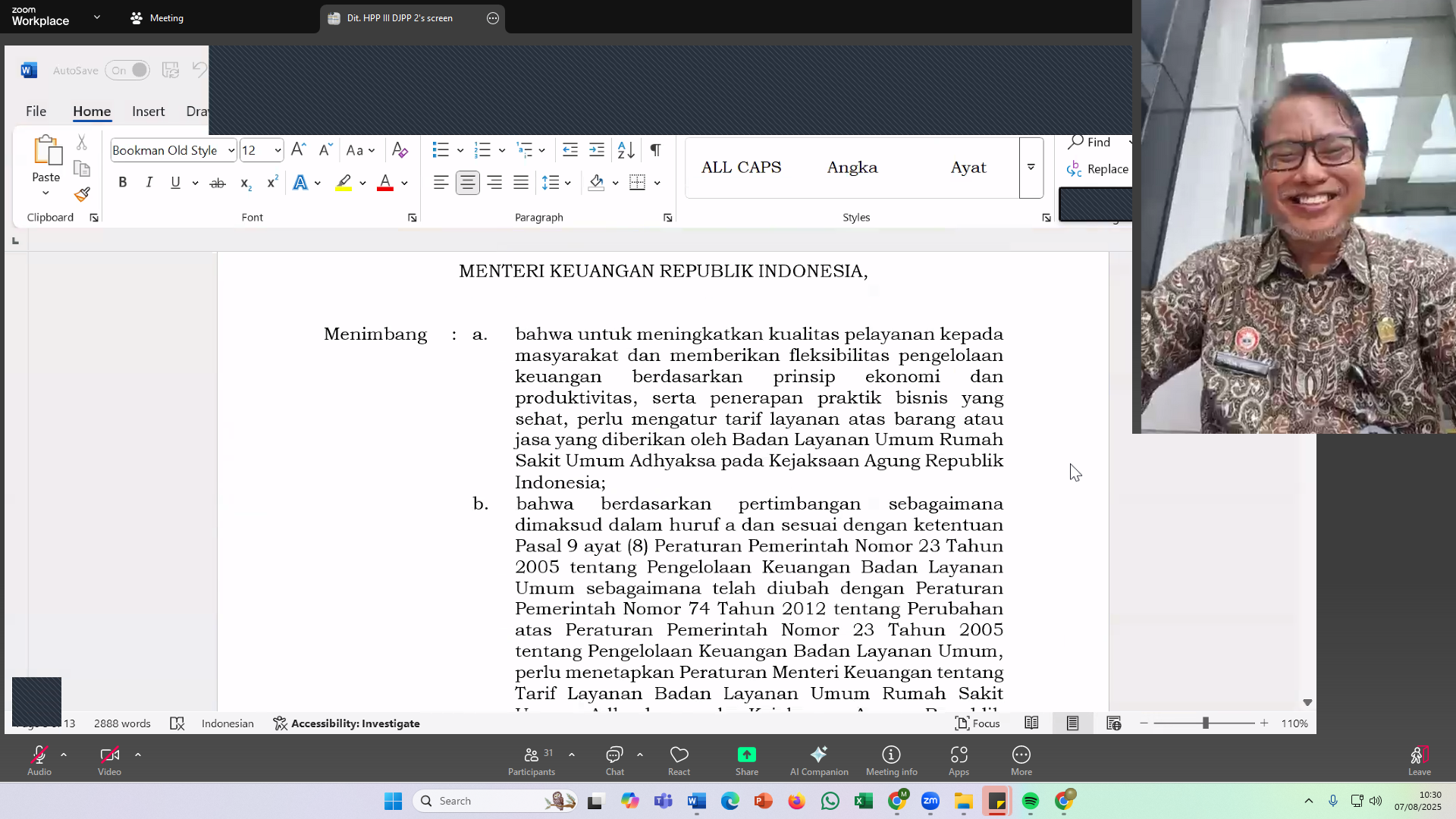Image resolution: width=1456 pixels, height=819 pixels.
Task: Center align the text
Action: 468,183
